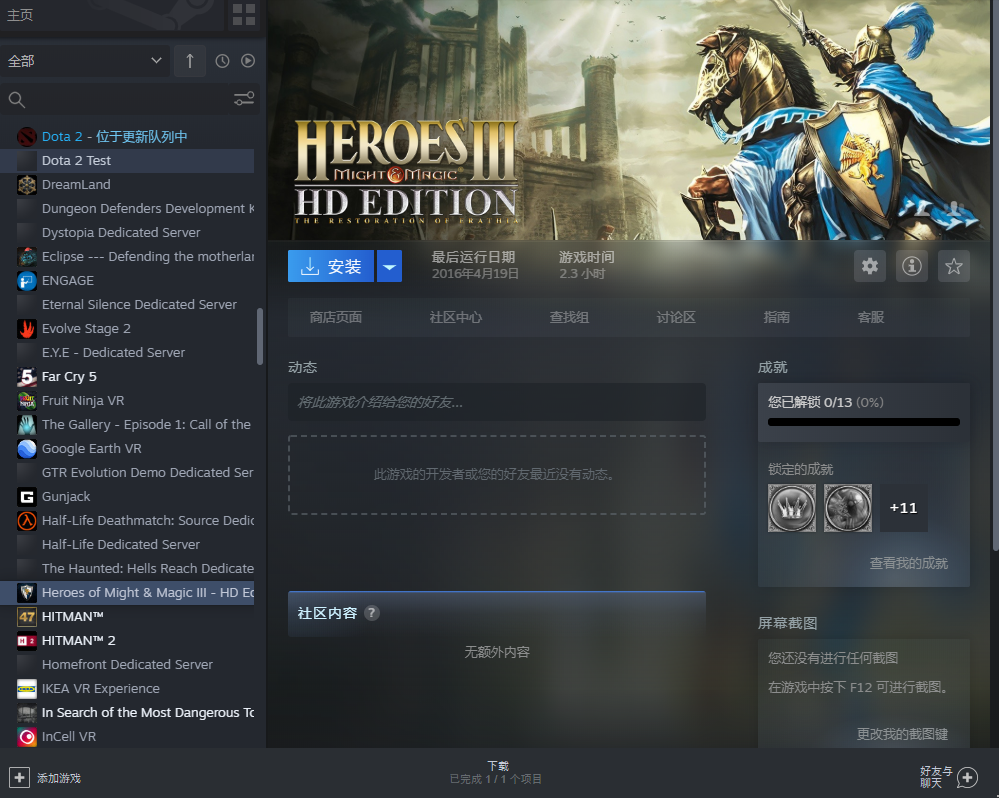The width and height of the screenshot is (999, 798).
Task: Toggle the ready-to-play filter icon
Action: tap(248, 61)
